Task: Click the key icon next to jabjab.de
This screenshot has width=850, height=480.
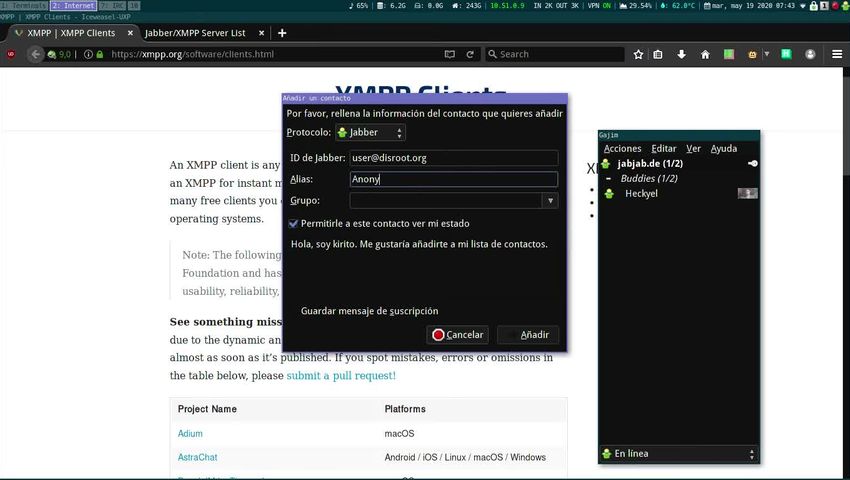Action: (x=752, y=163)
